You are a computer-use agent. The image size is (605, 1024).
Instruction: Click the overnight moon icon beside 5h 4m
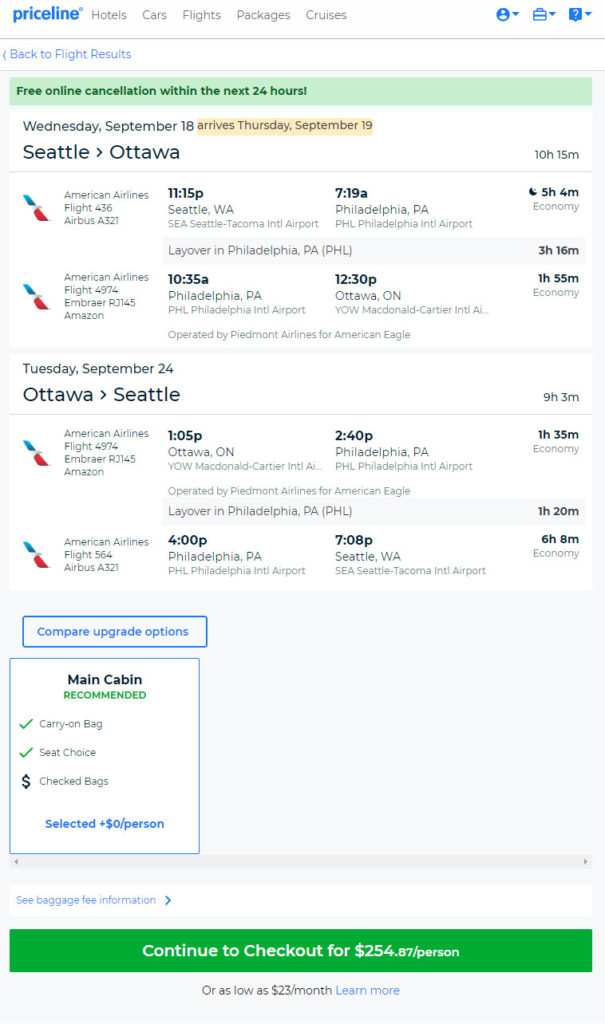(532, 192)
